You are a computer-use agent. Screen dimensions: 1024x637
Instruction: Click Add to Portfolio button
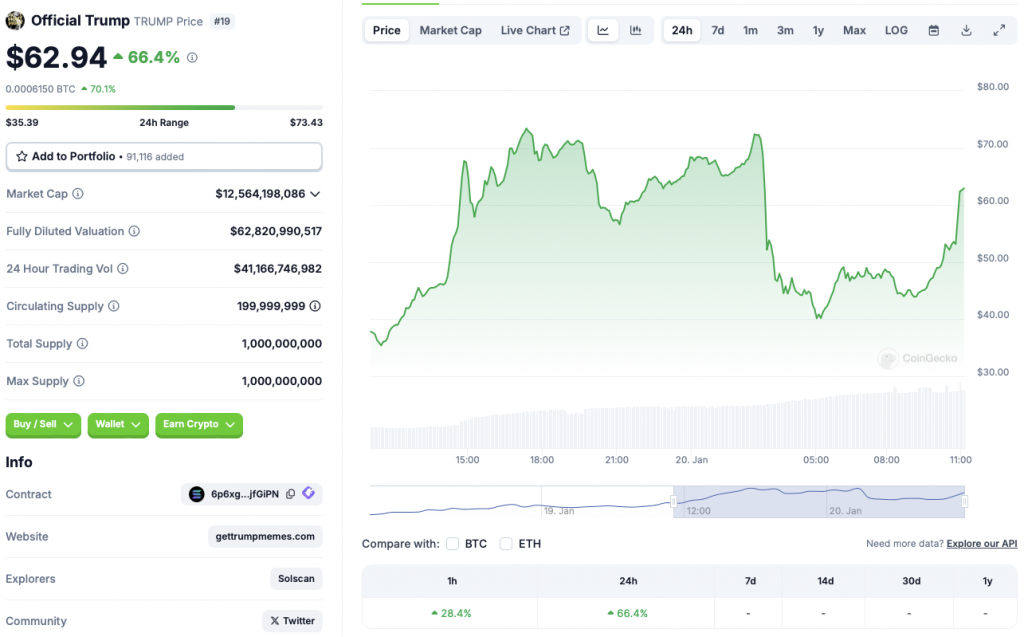164,157
